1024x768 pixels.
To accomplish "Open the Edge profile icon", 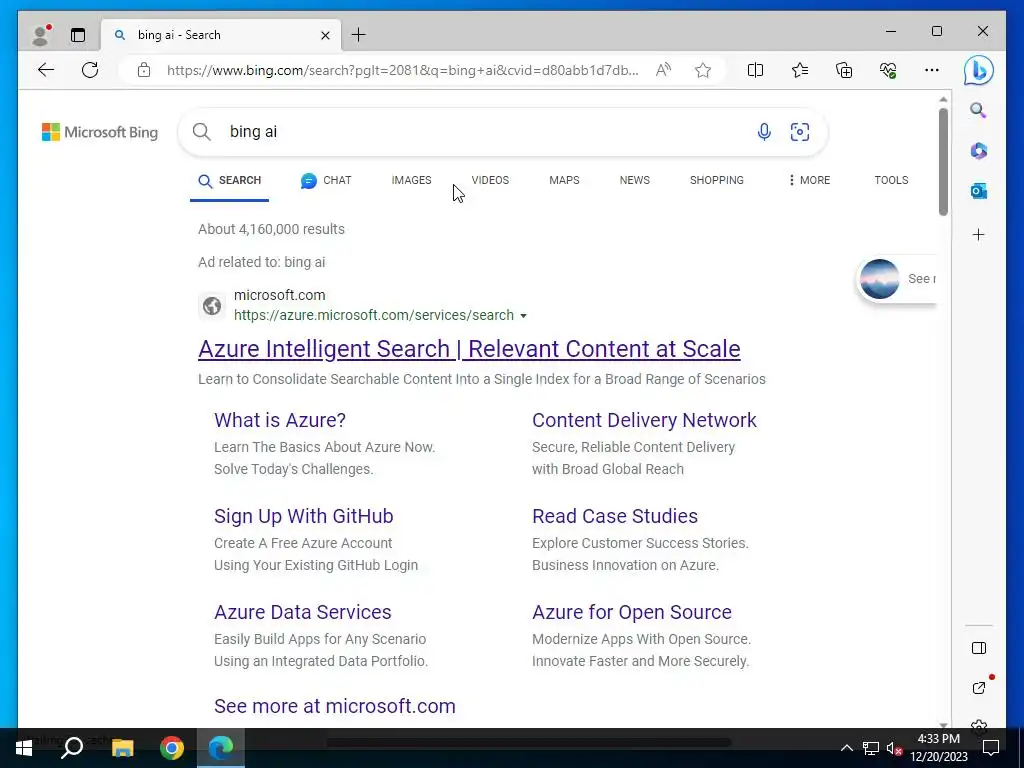I will point(40,35).
